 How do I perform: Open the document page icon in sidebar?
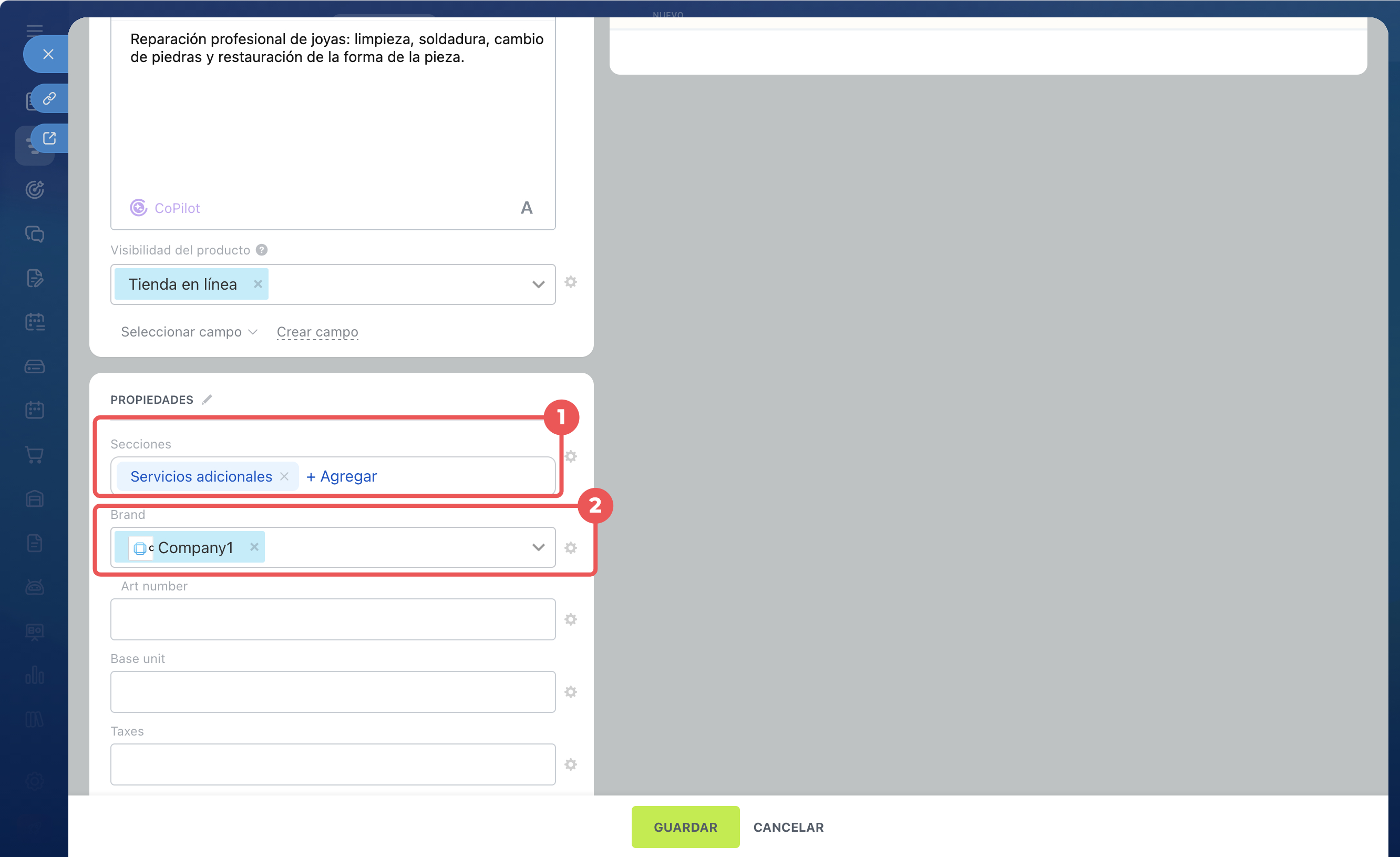coord(35,543)
